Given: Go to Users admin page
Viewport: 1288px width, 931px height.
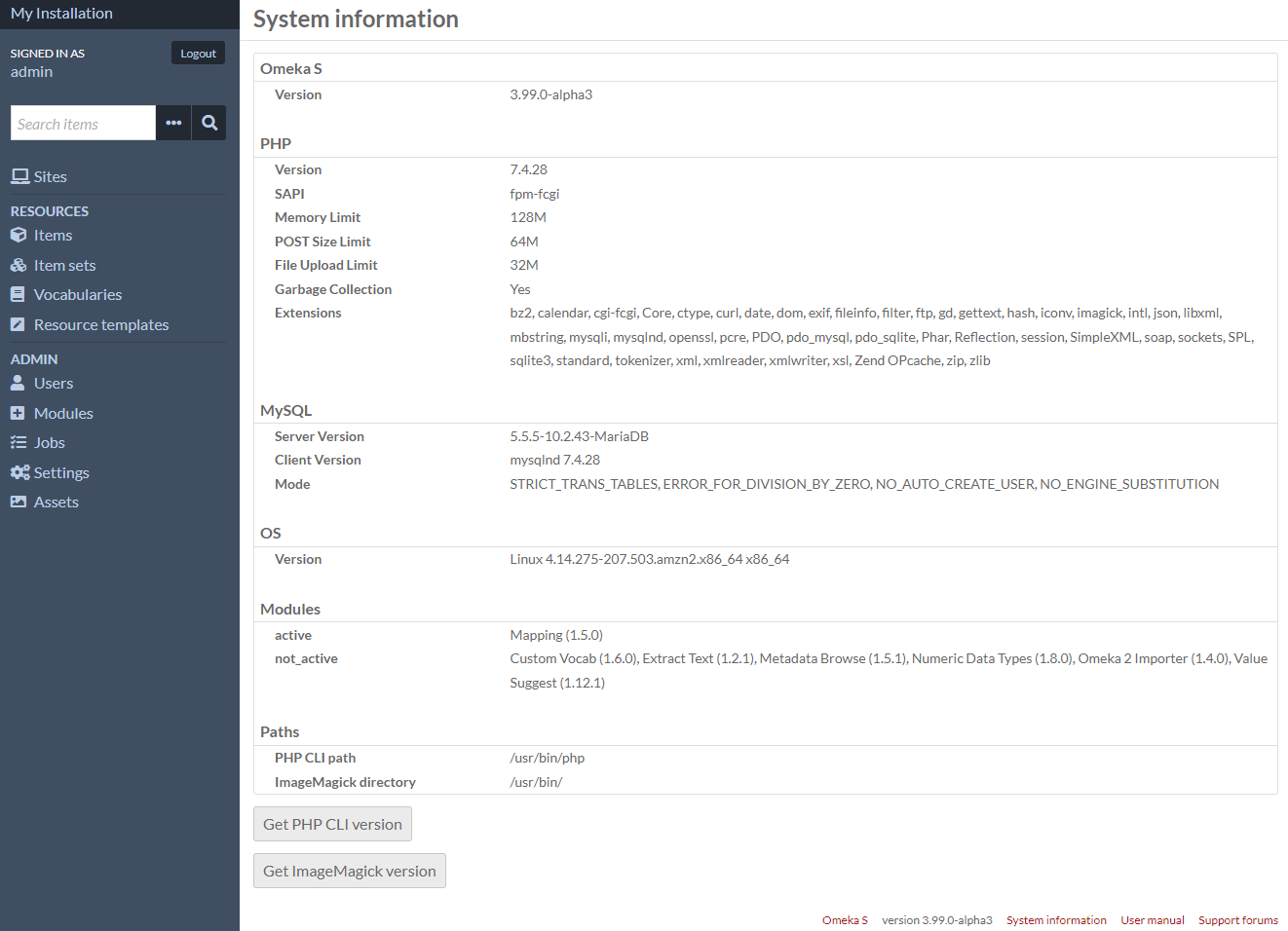Looking at the screenshot, I should (54, 383).
